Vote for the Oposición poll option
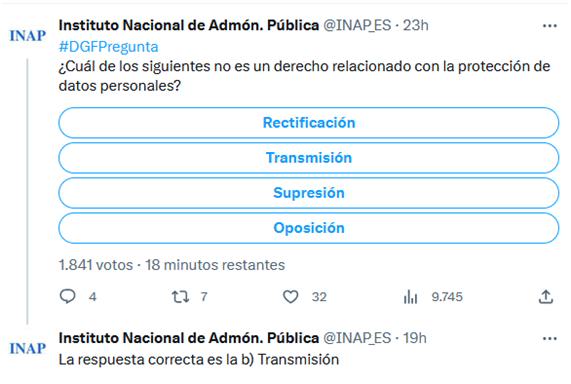Screen dimensions: 571x384 [308, 228]
